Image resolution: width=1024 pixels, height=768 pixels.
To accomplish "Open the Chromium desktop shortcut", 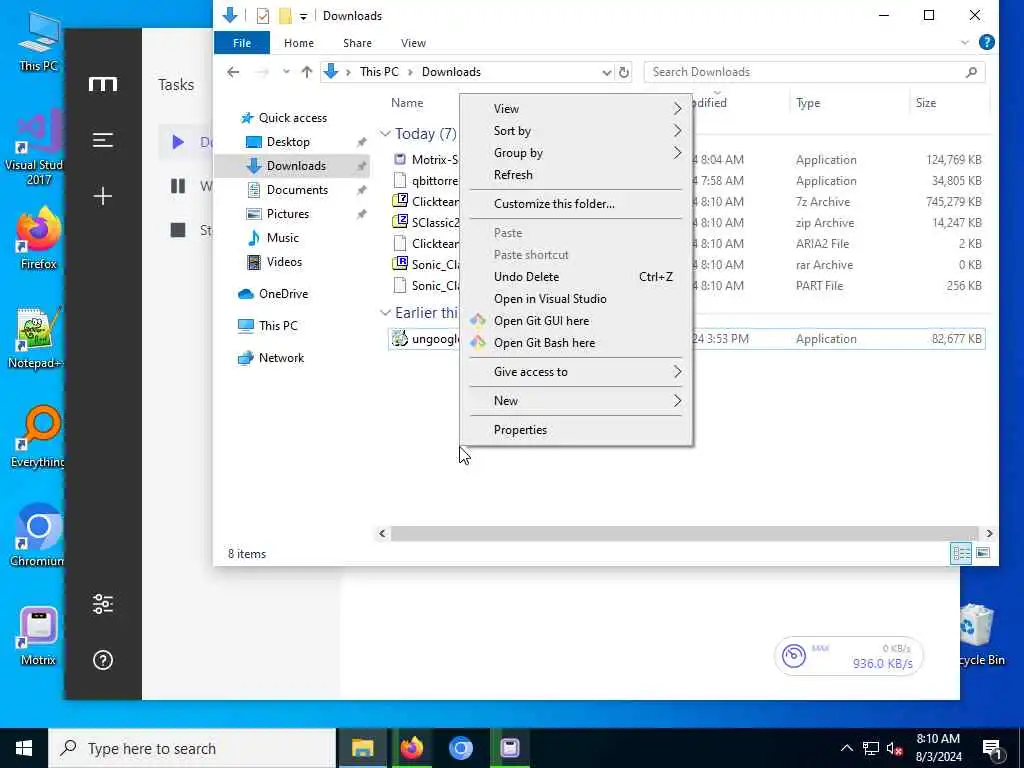I will (37, 536).
